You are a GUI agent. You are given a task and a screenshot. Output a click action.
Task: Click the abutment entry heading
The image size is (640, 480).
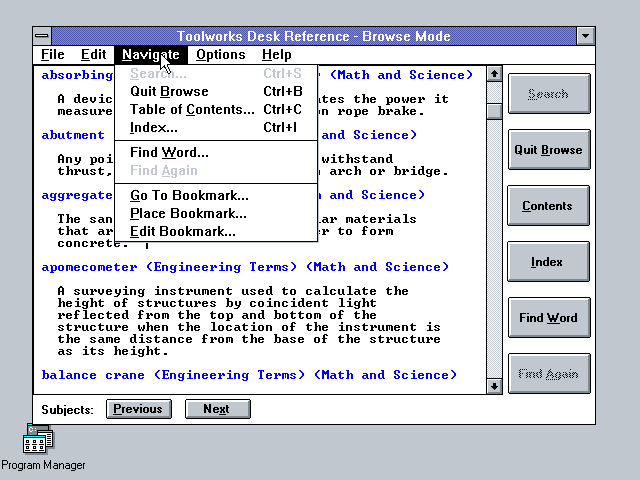[73, 135]
